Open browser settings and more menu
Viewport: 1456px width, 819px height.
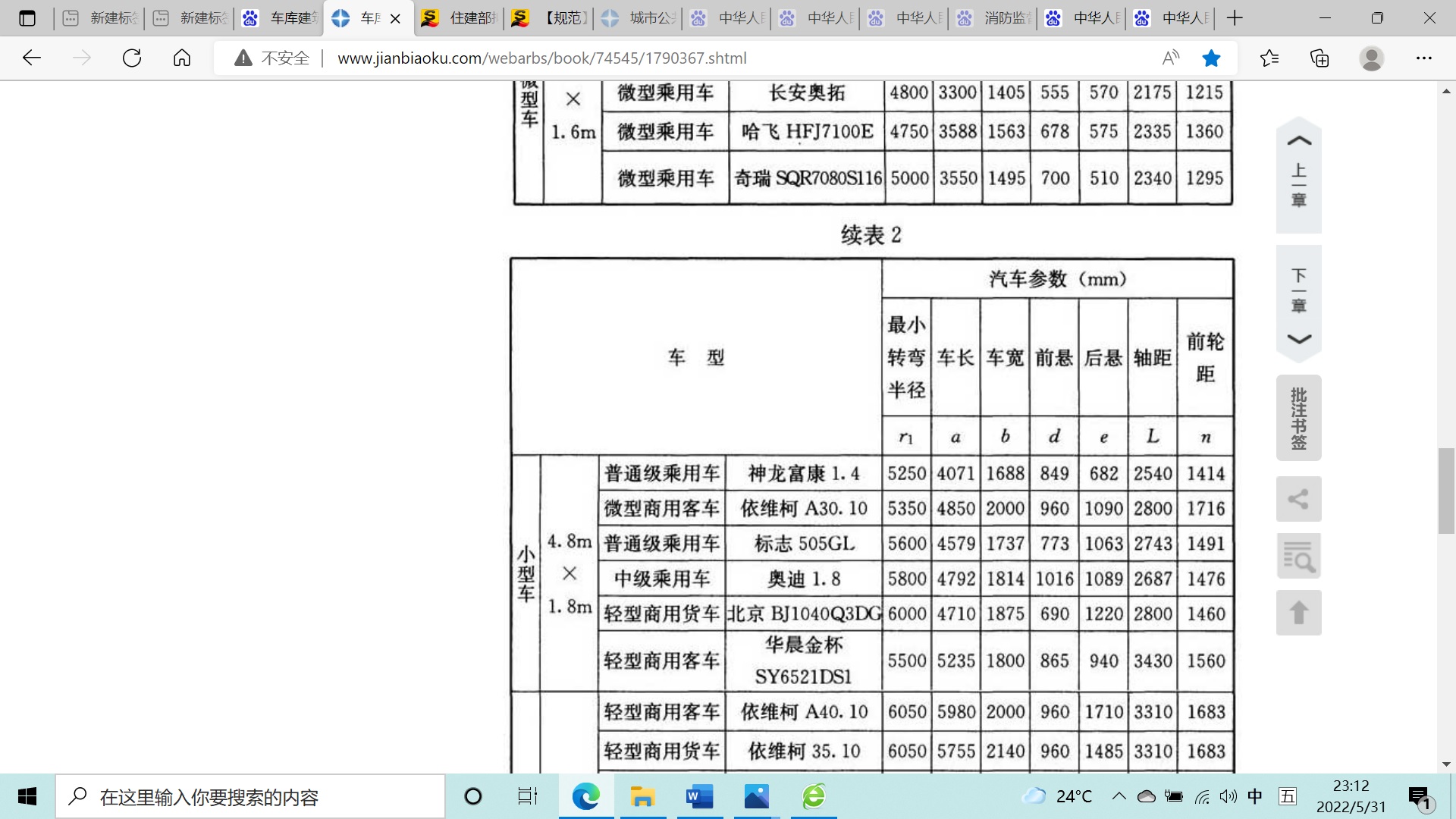coord(1424,58)
